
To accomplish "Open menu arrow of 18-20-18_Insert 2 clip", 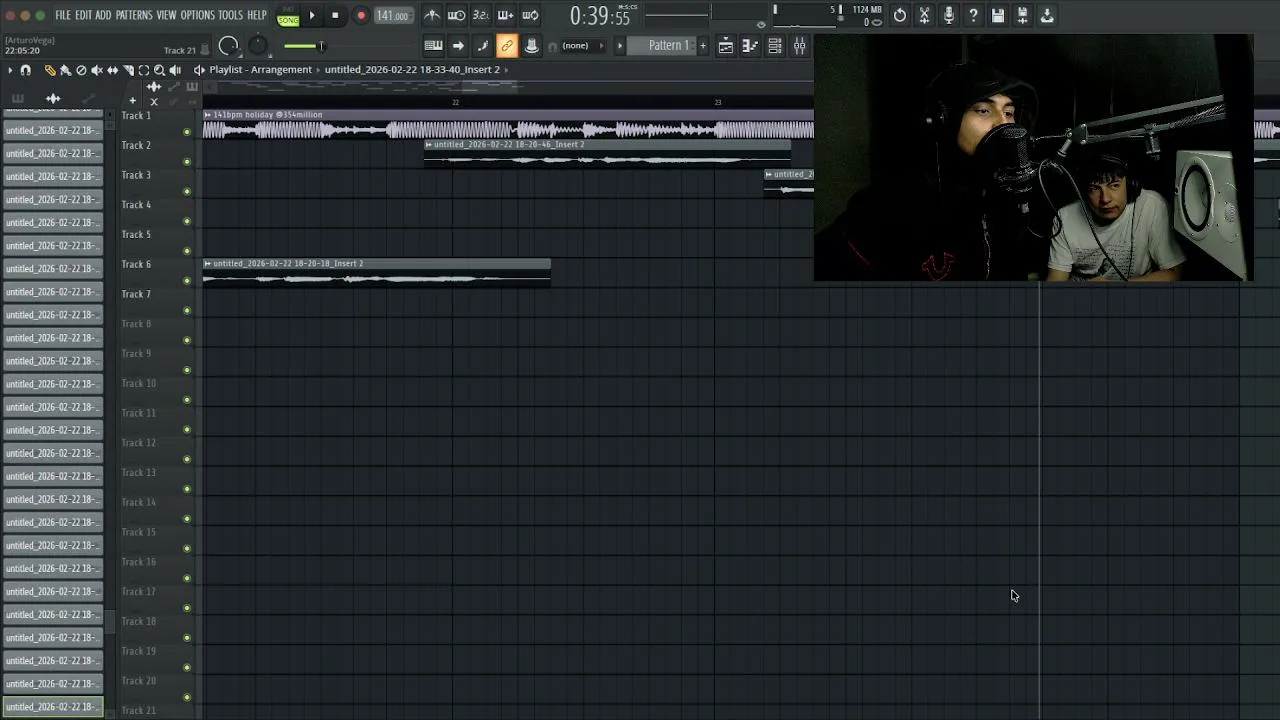I will point(208,264).
